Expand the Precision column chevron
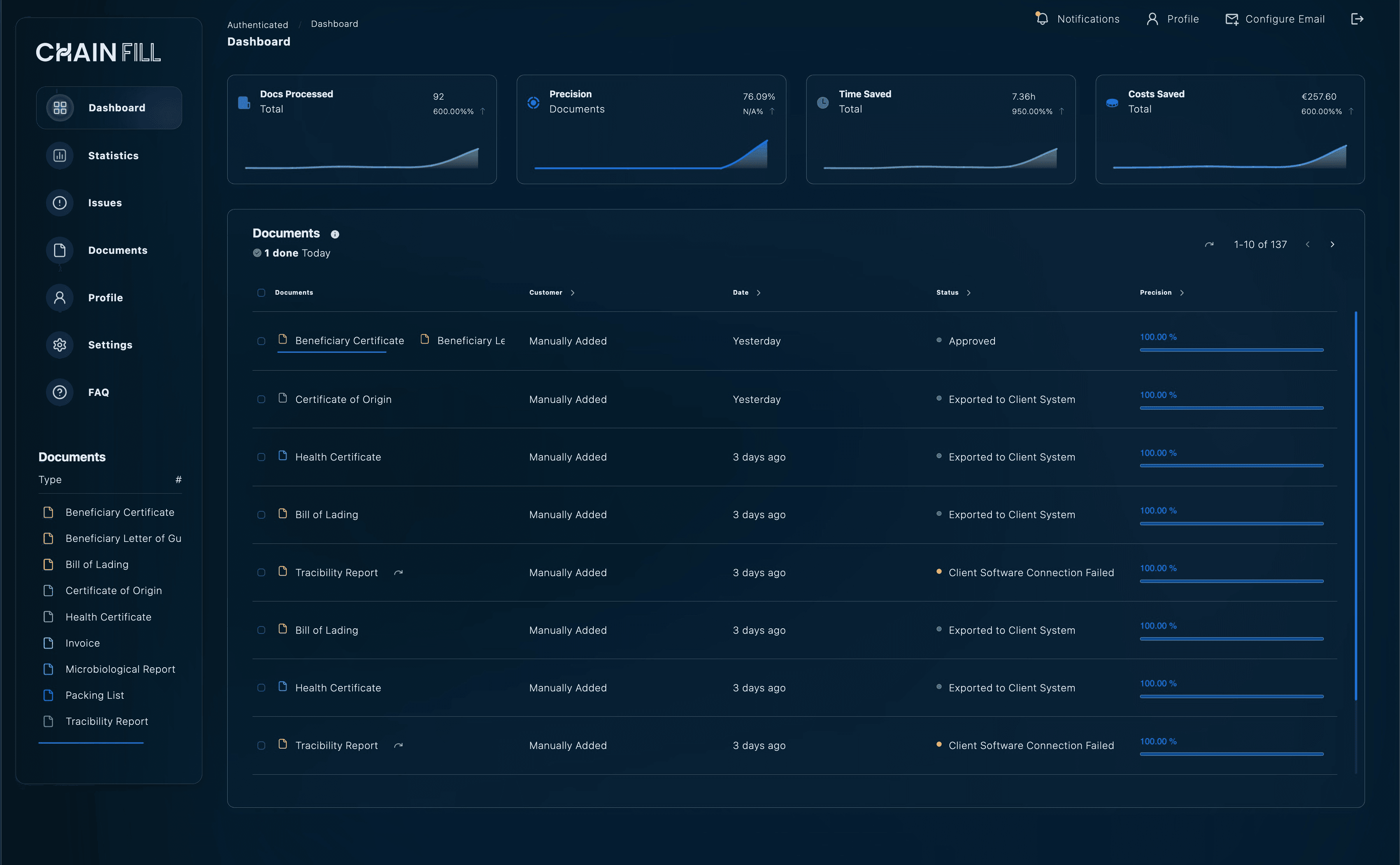1400x865 pixels. (x=1182, y=293)
